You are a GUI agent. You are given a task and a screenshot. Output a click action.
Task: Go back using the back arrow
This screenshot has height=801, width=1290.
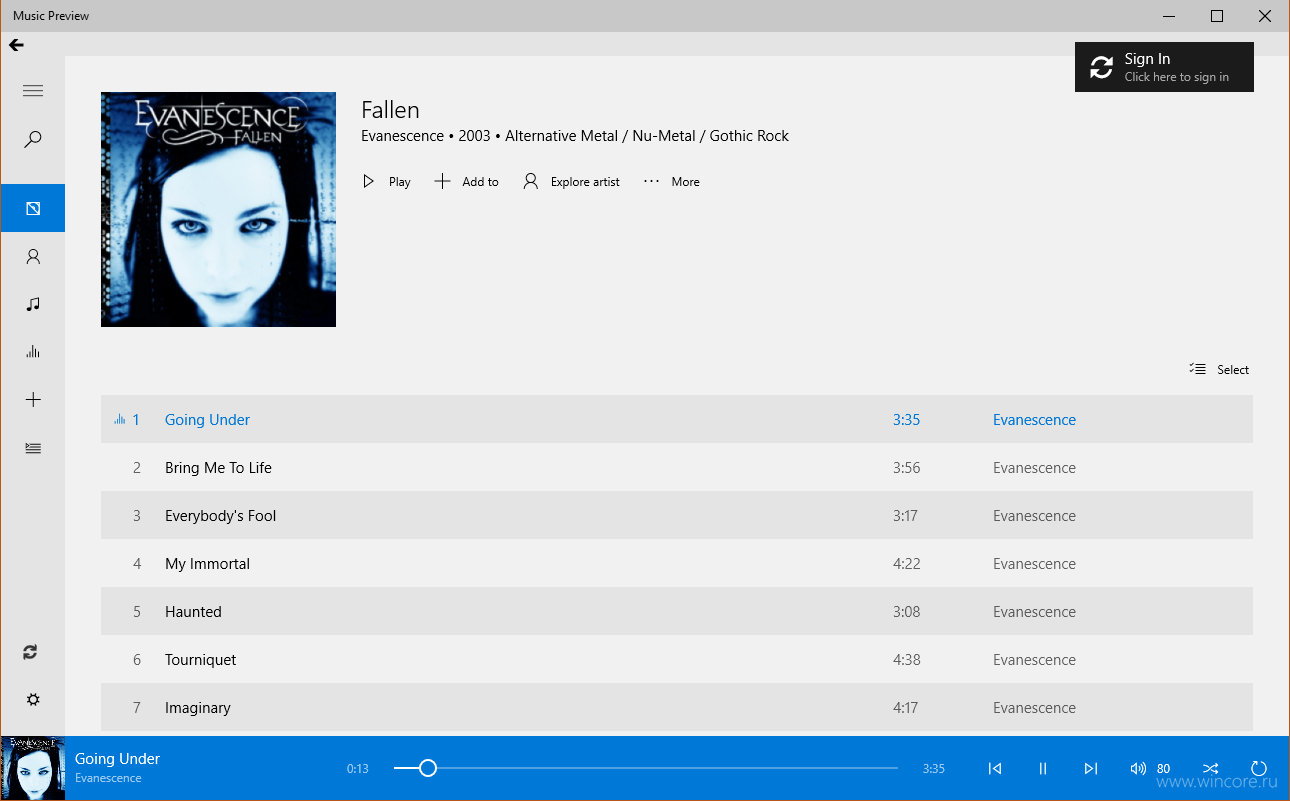[16, 45]
